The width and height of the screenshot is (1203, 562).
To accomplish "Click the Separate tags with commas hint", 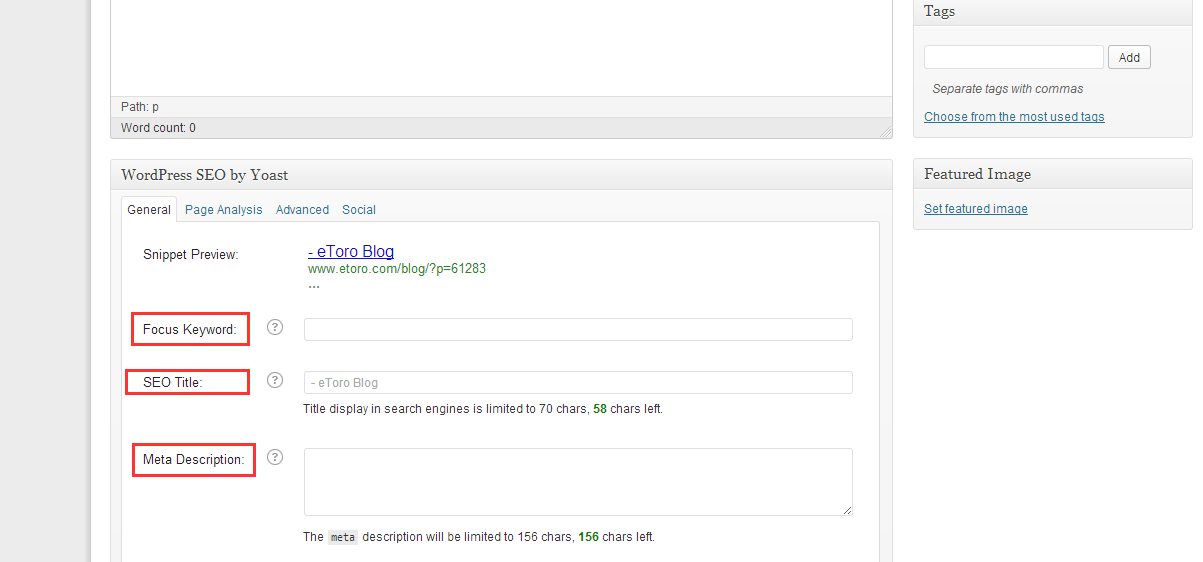I will (x=1008, y=89).
